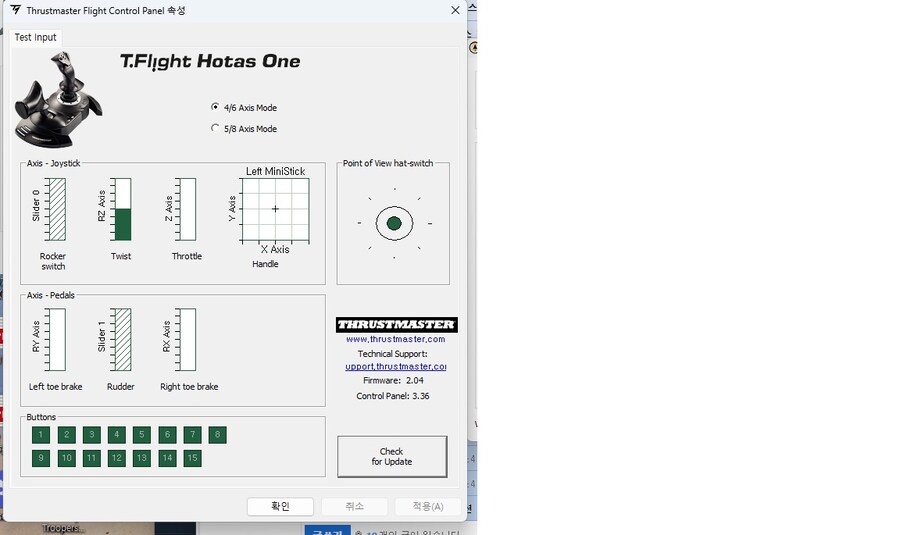900x535 pixels.
Task: Click button indicator 6
Action: pos(168,435)
